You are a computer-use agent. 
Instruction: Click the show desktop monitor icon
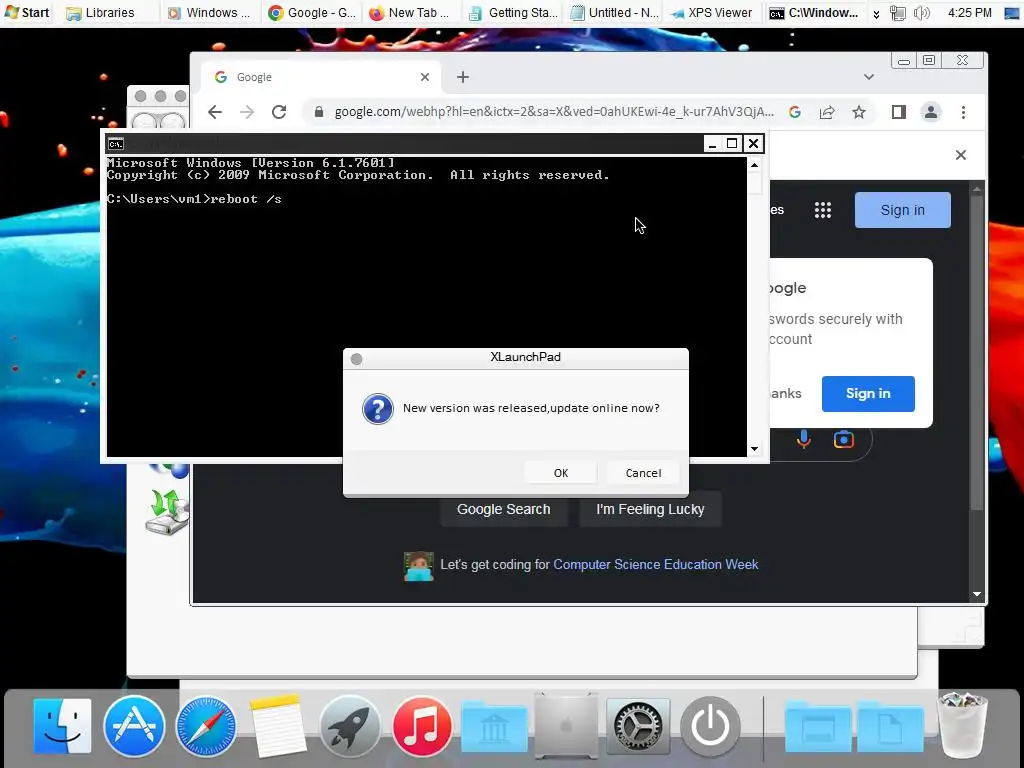pos(1012,13)
